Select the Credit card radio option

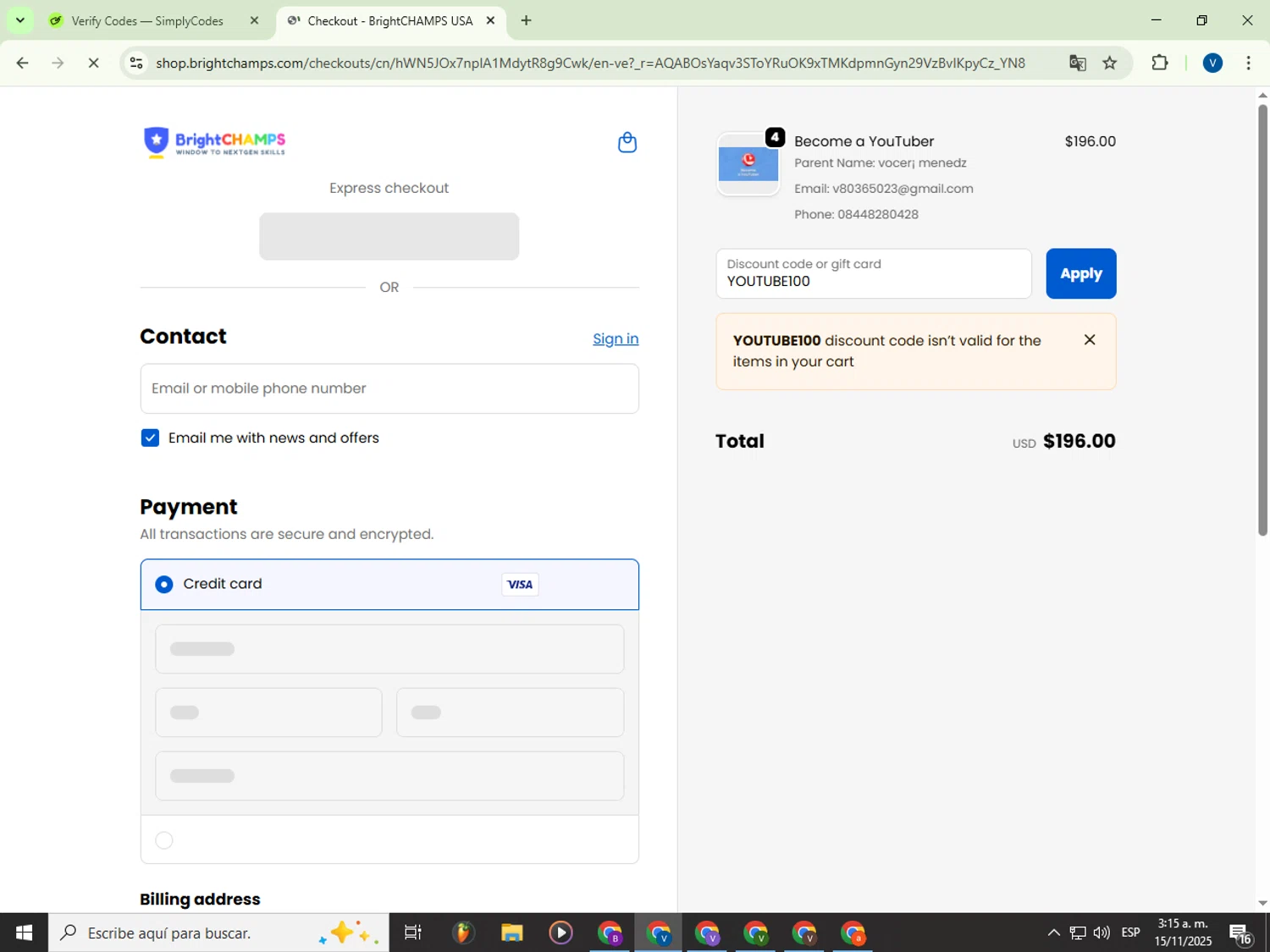164,584
